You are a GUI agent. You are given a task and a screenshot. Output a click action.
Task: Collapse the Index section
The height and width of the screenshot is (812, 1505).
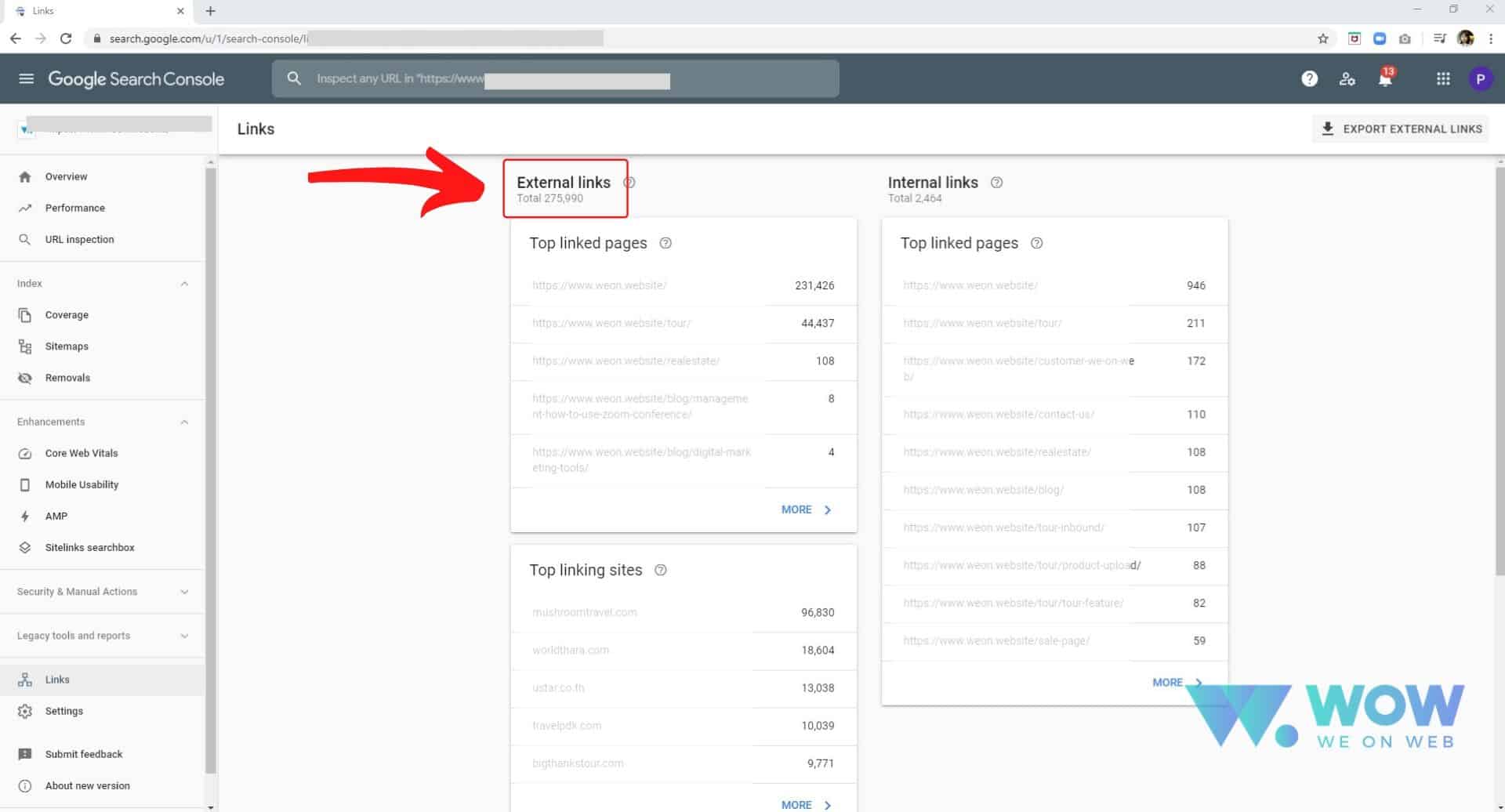[185, 283]
